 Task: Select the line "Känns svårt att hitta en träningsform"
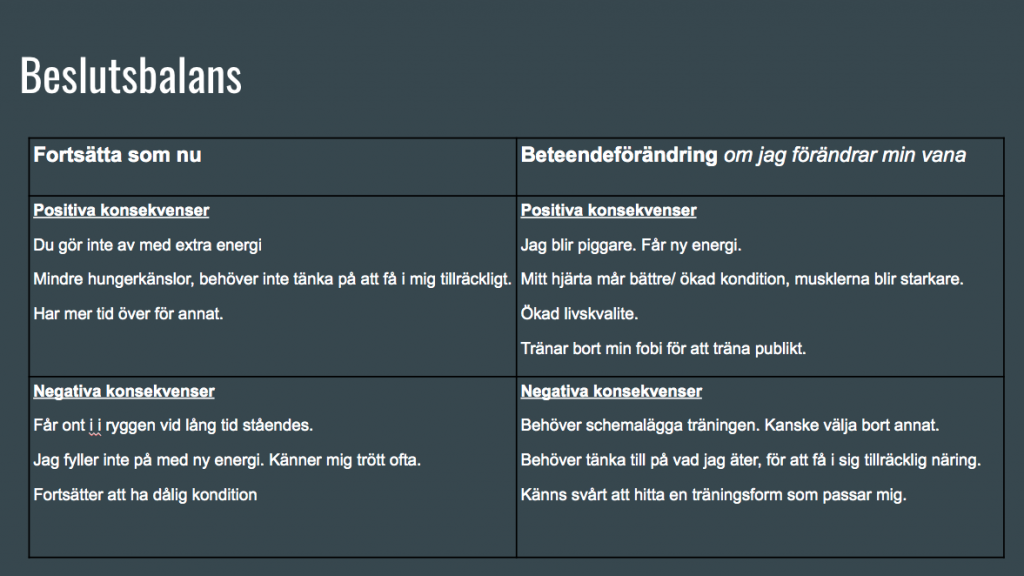(x=713, y=494)
